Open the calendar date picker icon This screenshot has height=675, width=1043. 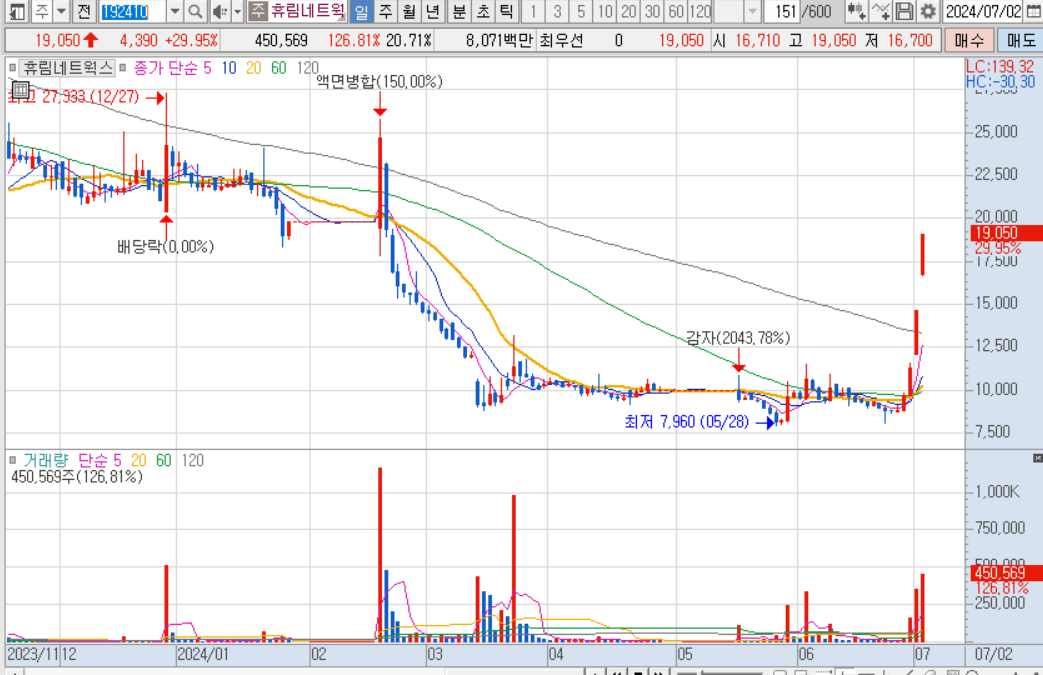tap(1034, 11)
